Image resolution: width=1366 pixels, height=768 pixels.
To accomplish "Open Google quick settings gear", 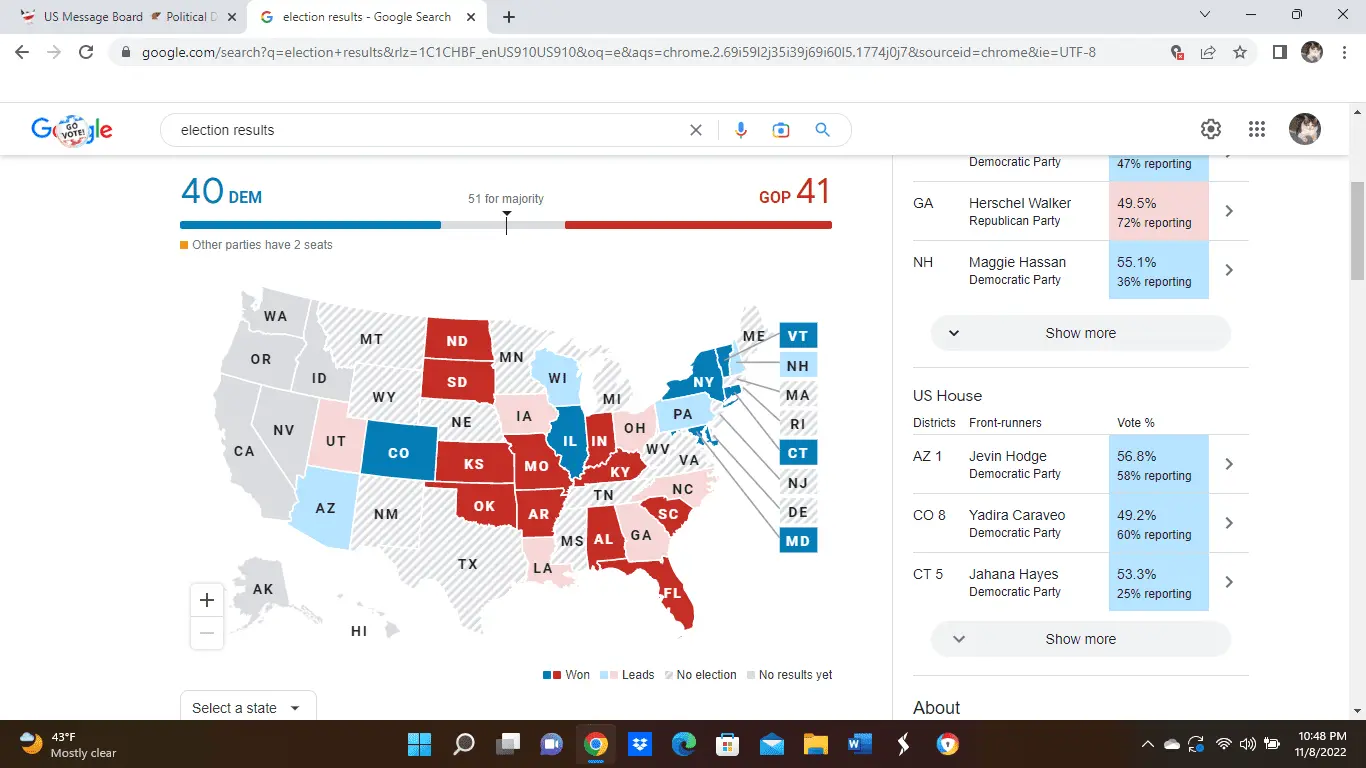I will pyautogui.click(x=1211, y=129).
